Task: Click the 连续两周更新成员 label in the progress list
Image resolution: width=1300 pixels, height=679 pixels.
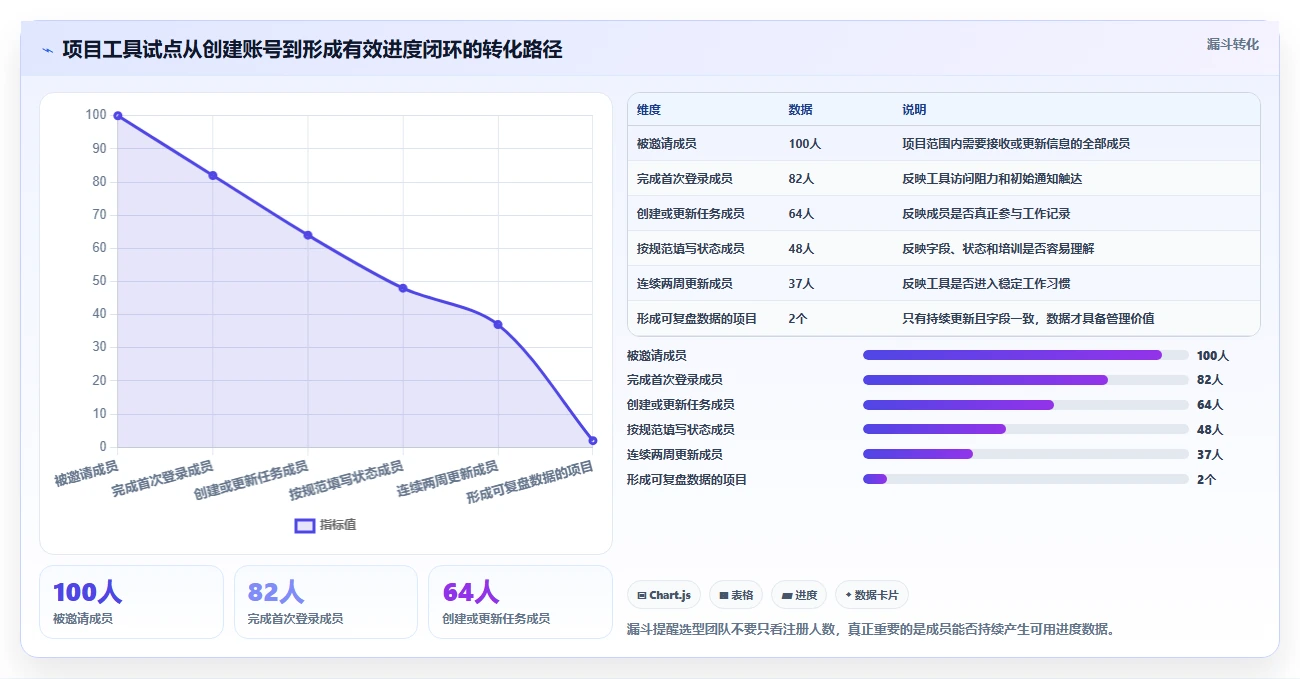Action: tap(675, 454)
